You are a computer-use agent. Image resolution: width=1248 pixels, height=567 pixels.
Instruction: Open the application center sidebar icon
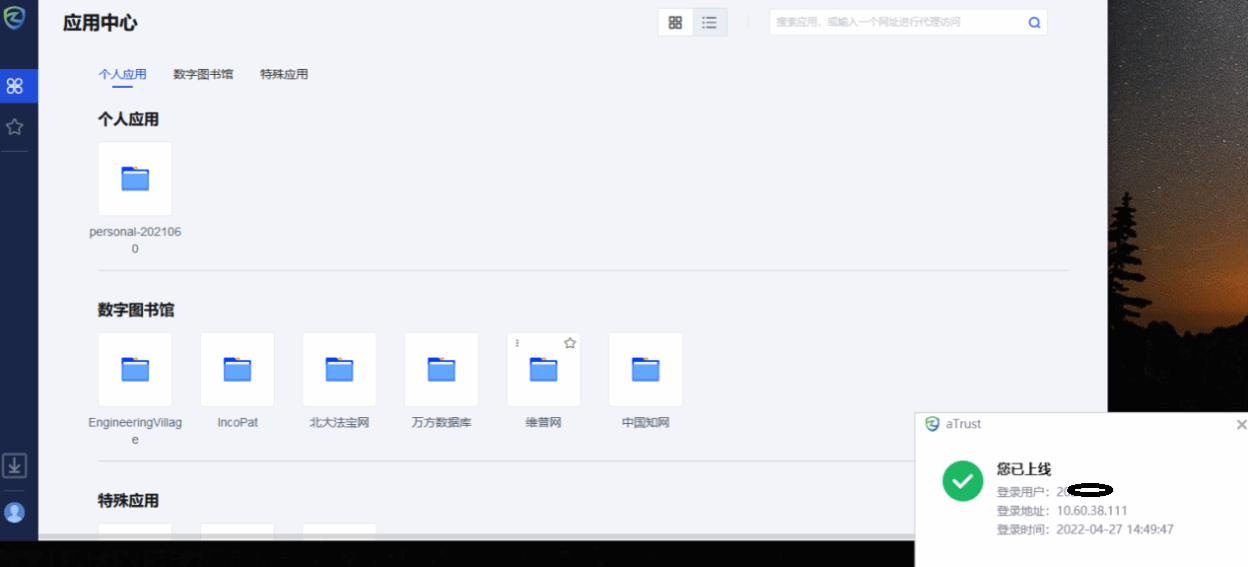point(14,86)
